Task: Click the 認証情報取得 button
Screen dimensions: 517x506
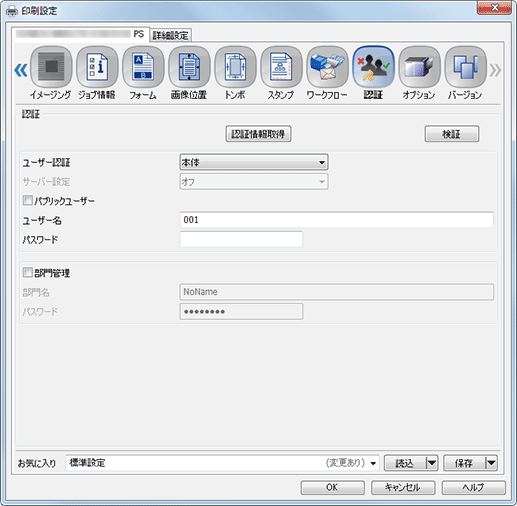Action: pyautogui.click(x=258, y=134)
